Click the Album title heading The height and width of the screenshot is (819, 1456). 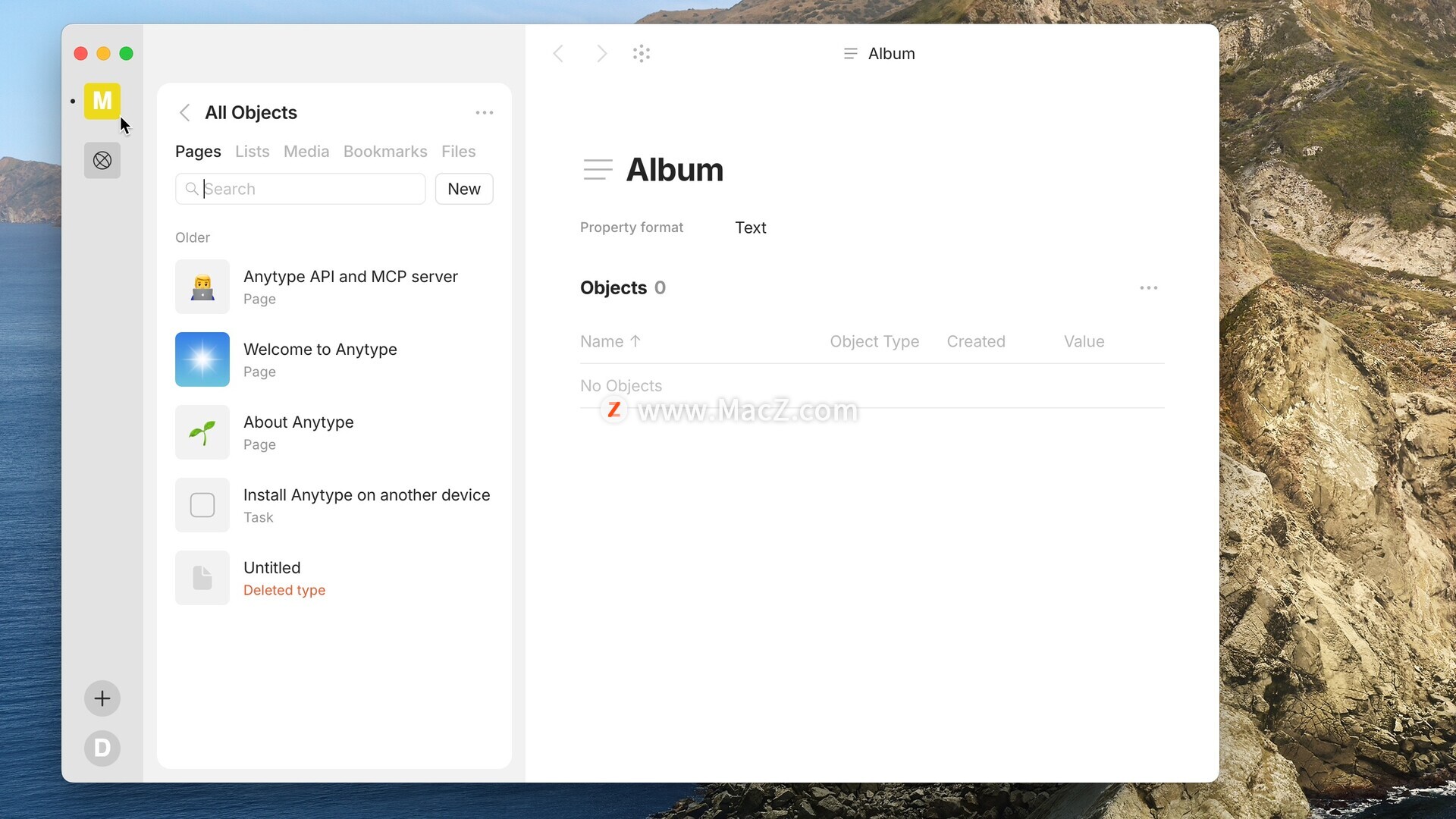click(x=675, y=170)
